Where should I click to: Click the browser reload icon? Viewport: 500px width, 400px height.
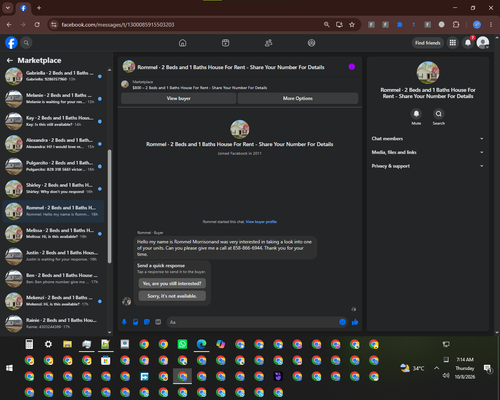tap(37, 25)
